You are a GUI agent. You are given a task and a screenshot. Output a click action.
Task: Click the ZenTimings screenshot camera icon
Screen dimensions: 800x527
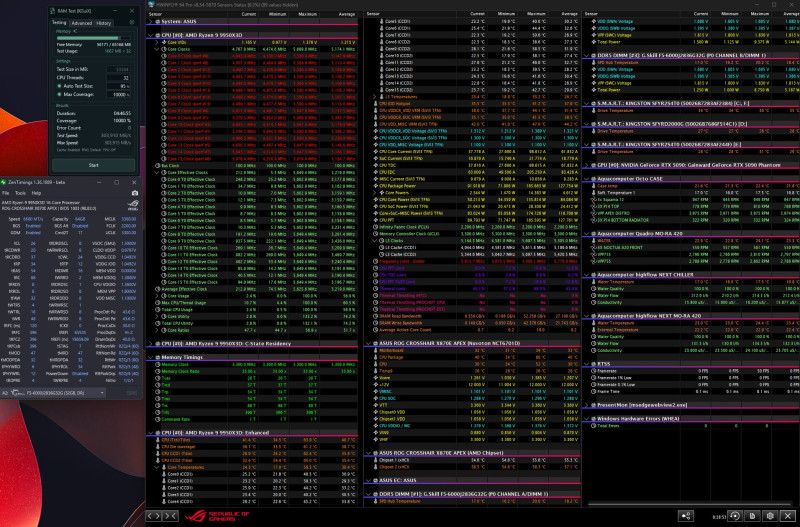pyautogui.click(x=134, y=193)
